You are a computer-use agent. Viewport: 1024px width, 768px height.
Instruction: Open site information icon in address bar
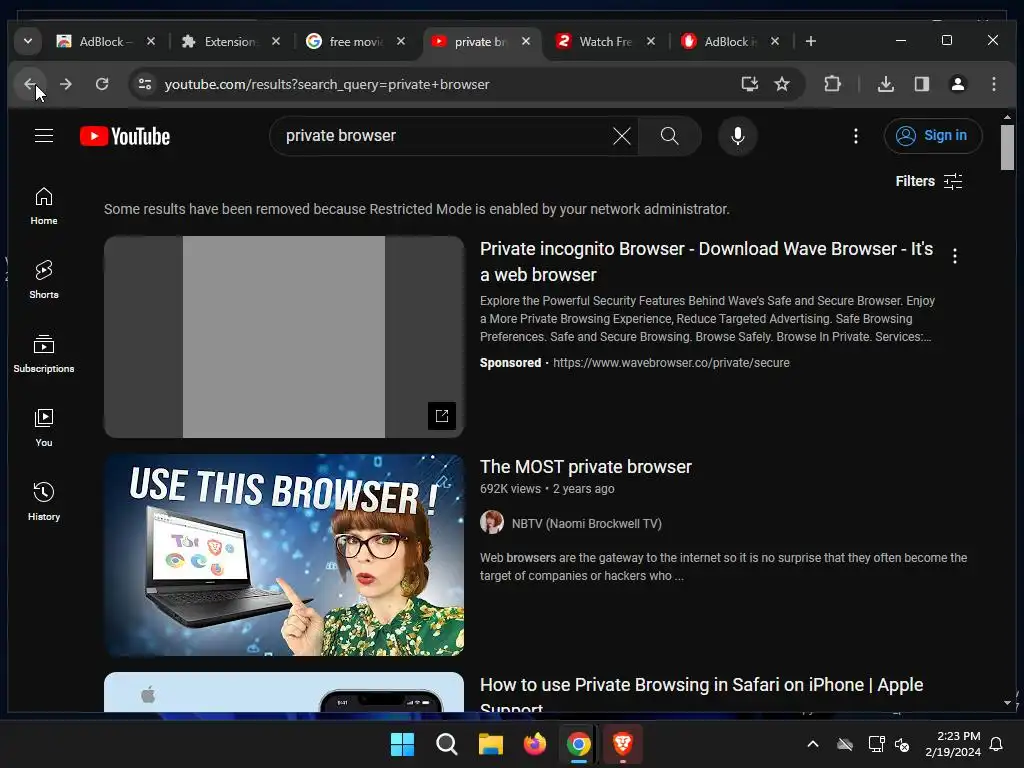click(x=145, y=84)
